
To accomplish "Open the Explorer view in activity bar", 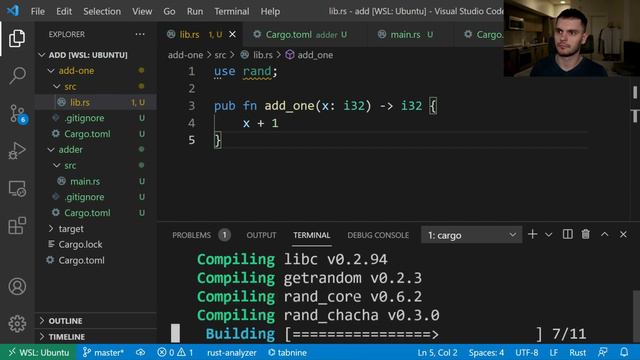I will [17, 38].
